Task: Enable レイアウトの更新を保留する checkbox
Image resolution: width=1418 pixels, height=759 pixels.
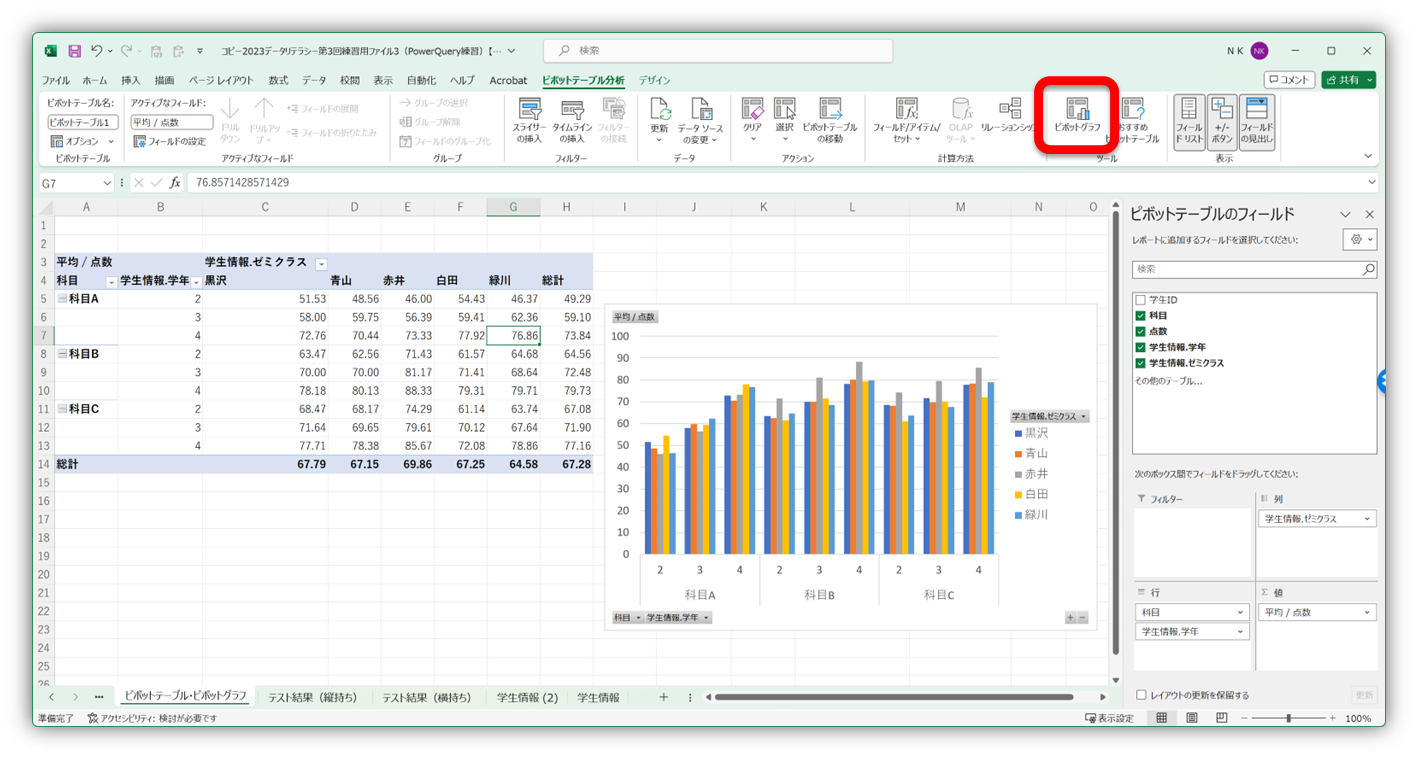Action: tap(1142, 695)
